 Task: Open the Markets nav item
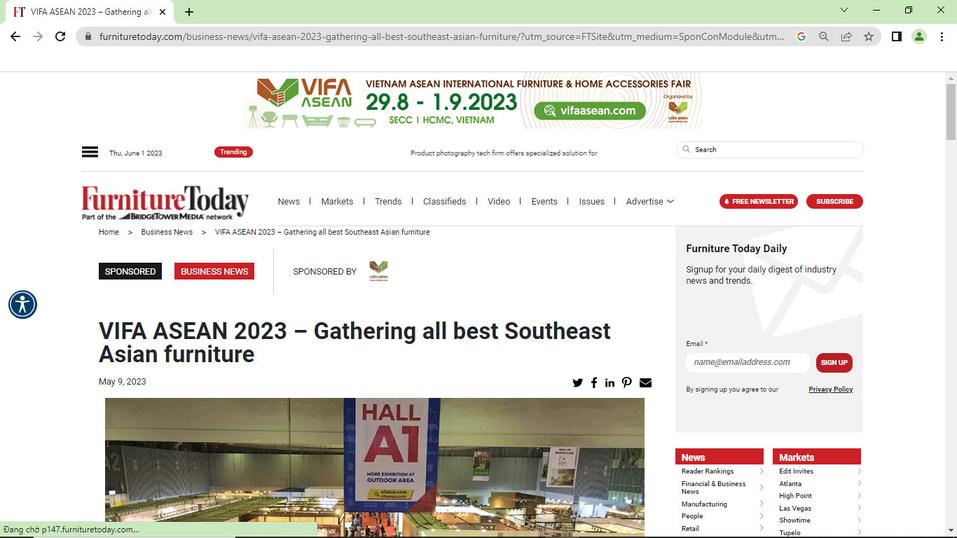click(337, 202)
